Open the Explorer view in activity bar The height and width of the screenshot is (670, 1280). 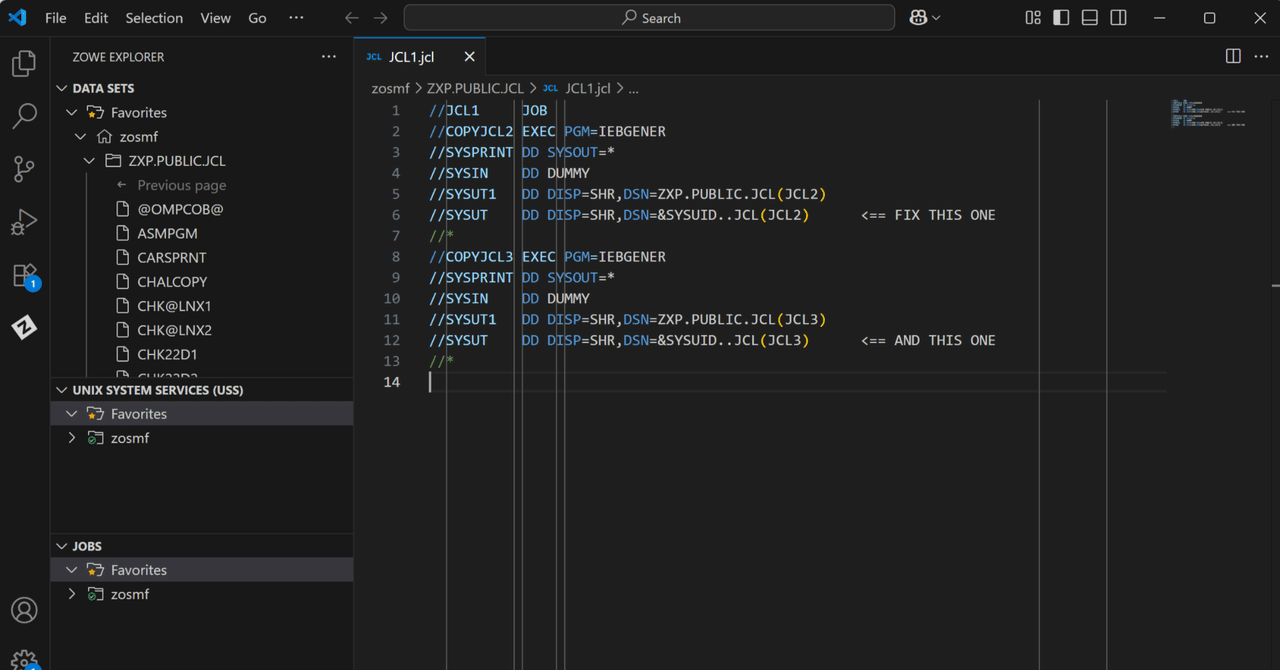point(24,64)
